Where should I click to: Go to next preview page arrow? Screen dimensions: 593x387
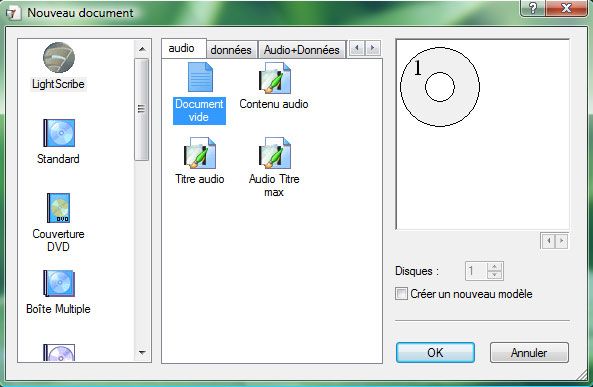pyautogui.click(x=562, y=241)
